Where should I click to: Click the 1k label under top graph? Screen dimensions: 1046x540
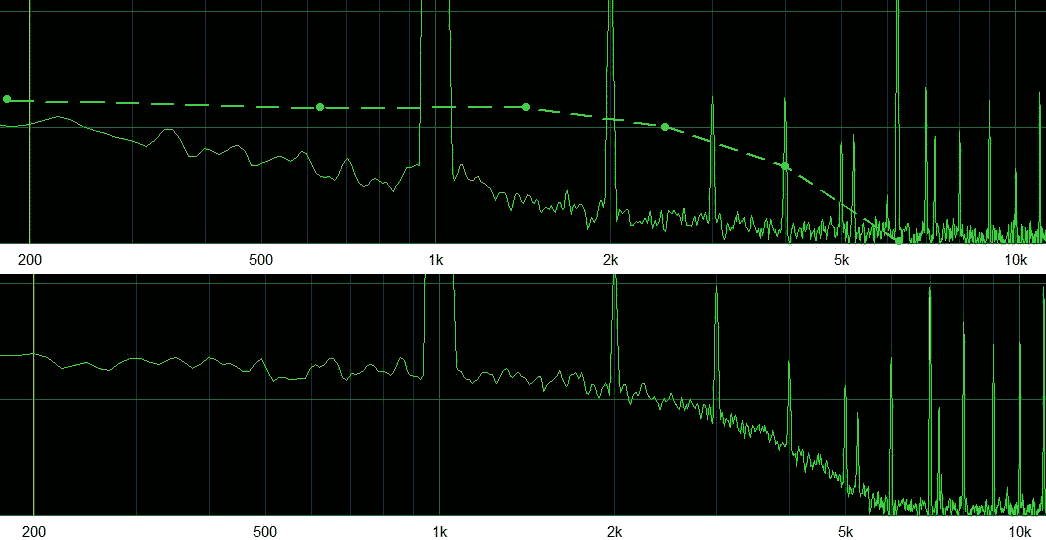(x=436, y=260)
